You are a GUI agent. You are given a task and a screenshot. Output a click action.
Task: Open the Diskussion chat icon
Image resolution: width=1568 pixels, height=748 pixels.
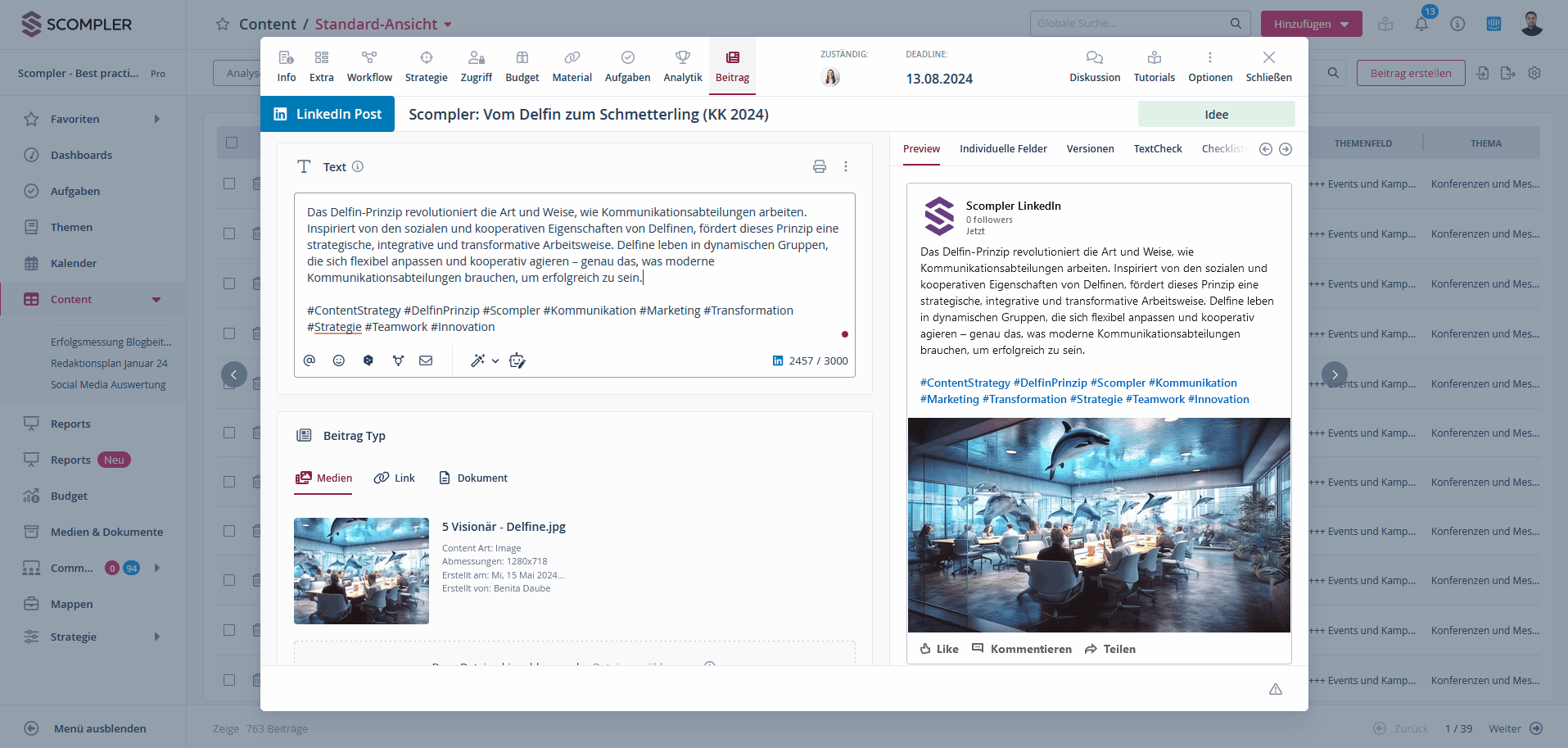[1094, 66]
